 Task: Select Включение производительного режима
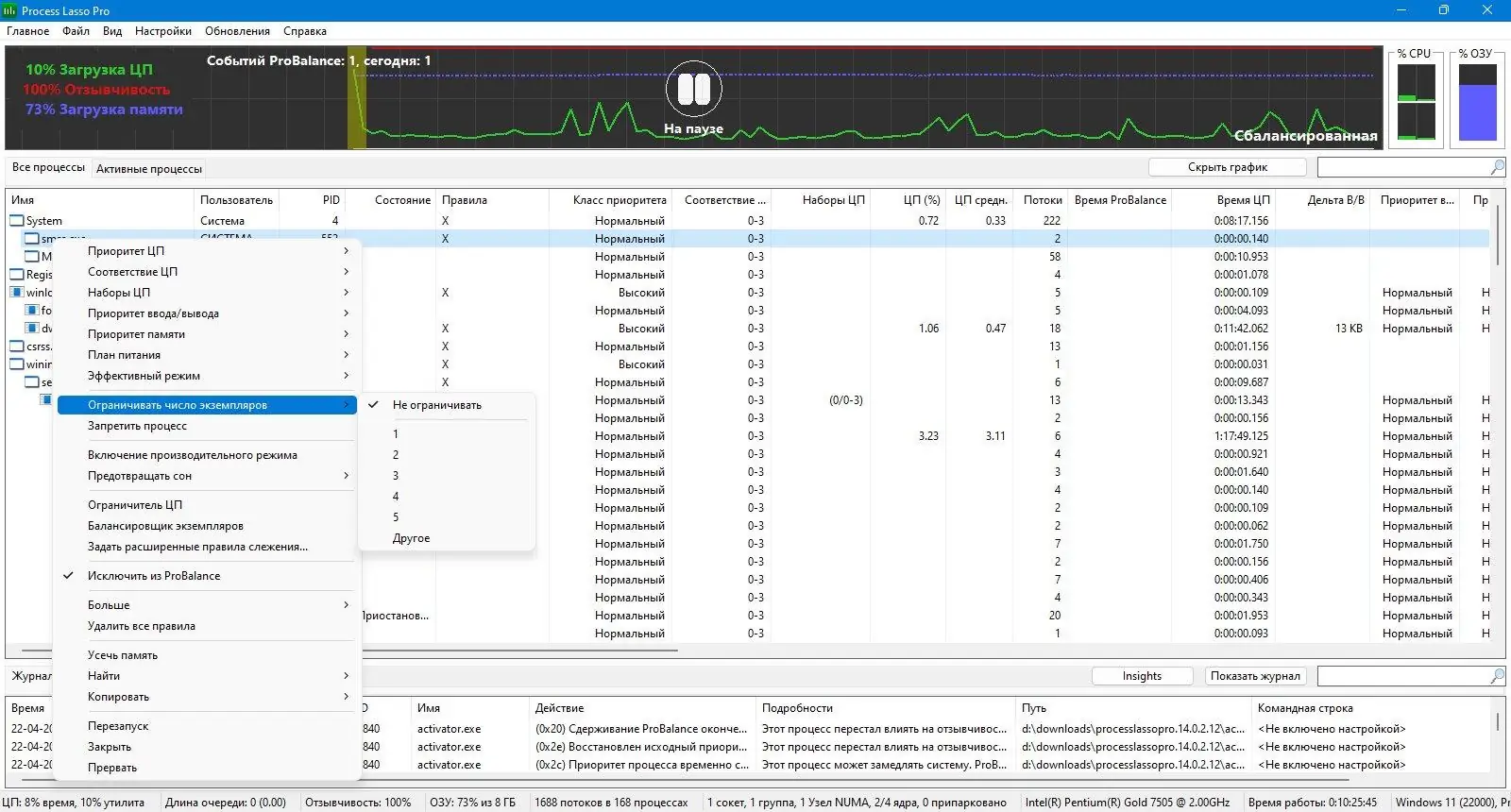pos(207,455)
